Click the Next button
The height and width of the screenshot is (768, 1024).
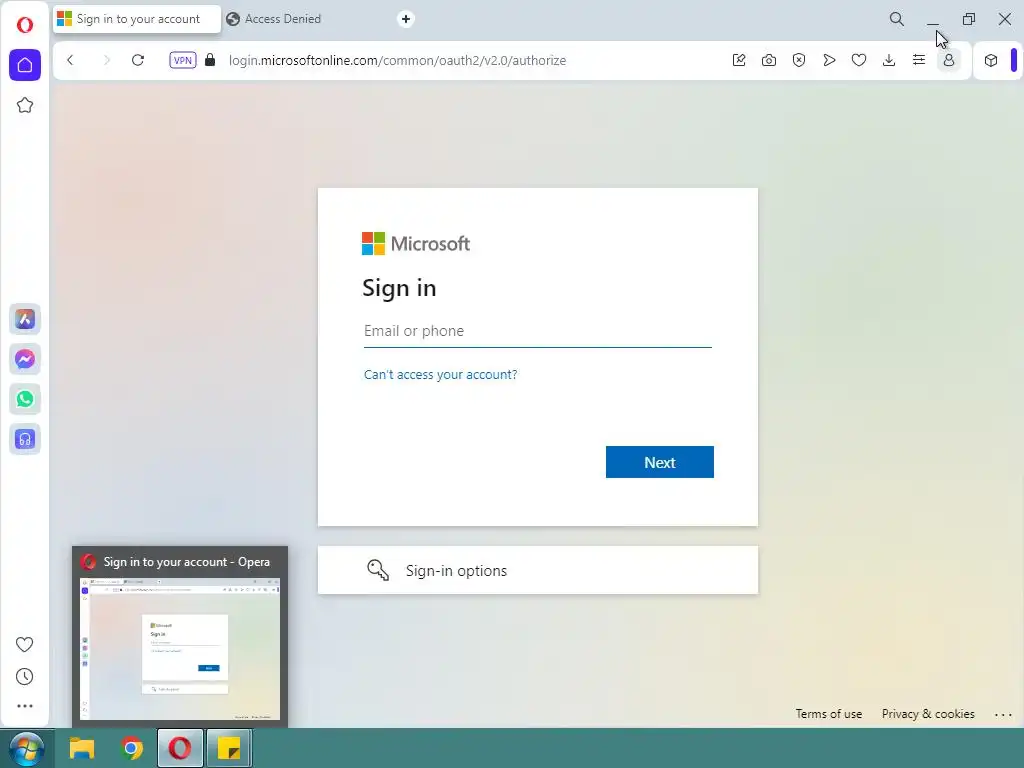[660, 462]
